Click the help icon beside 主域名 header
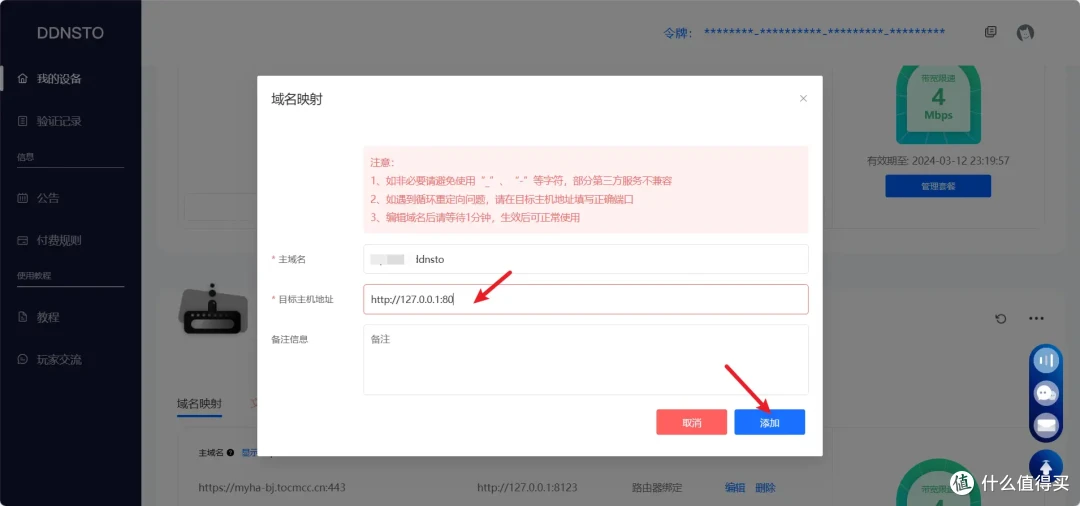Viewport: 1080px width, 506px height. (230, 453)
